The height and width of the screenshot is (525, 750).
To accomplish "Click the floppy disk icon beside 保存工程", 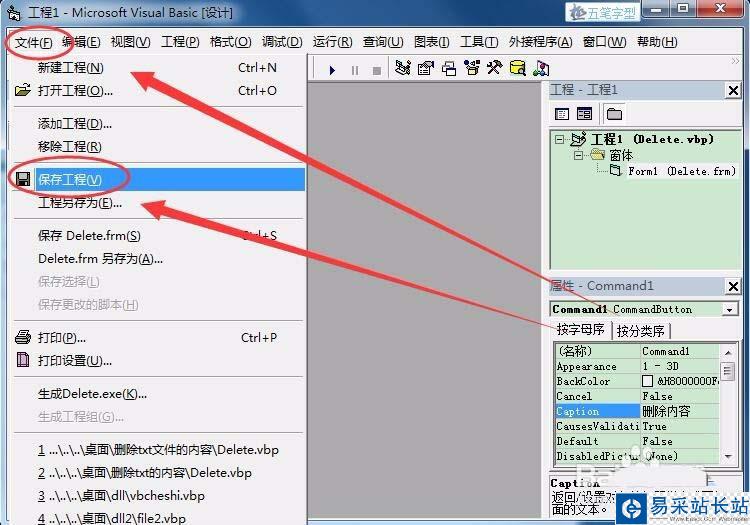I will coord(22,179).
